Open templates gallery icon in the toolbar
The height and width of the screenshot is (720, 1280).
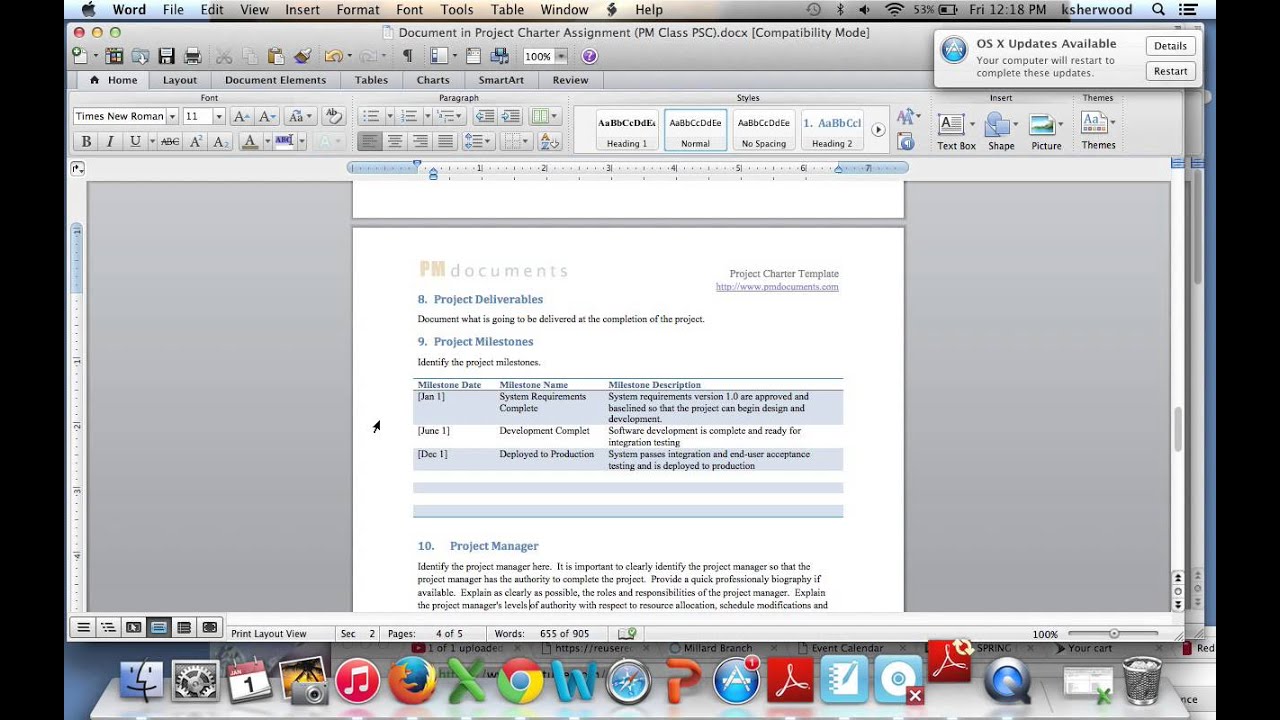(x=115, y=56)
